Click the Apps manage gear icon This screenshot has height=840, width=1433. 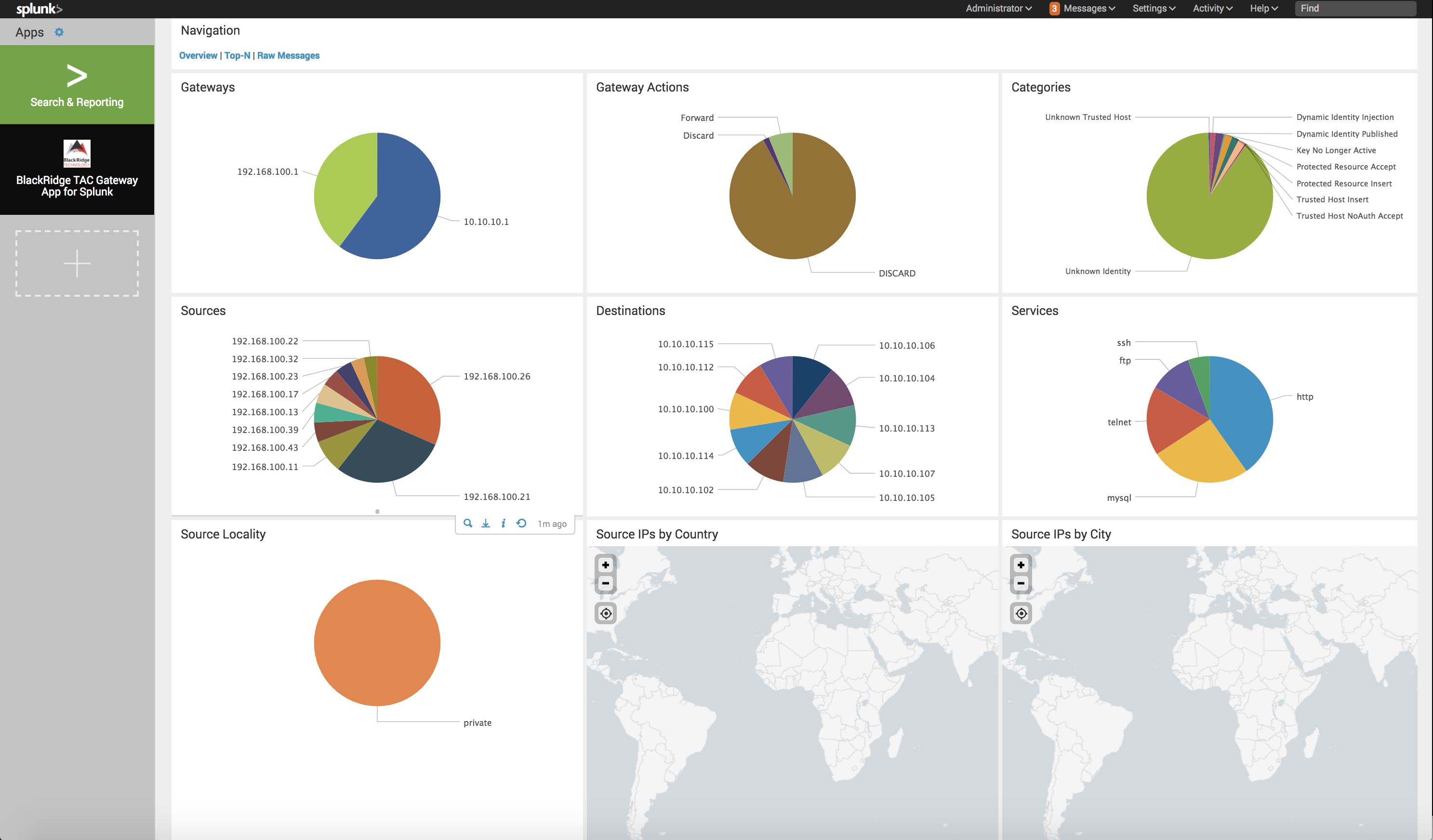[59, 32]
